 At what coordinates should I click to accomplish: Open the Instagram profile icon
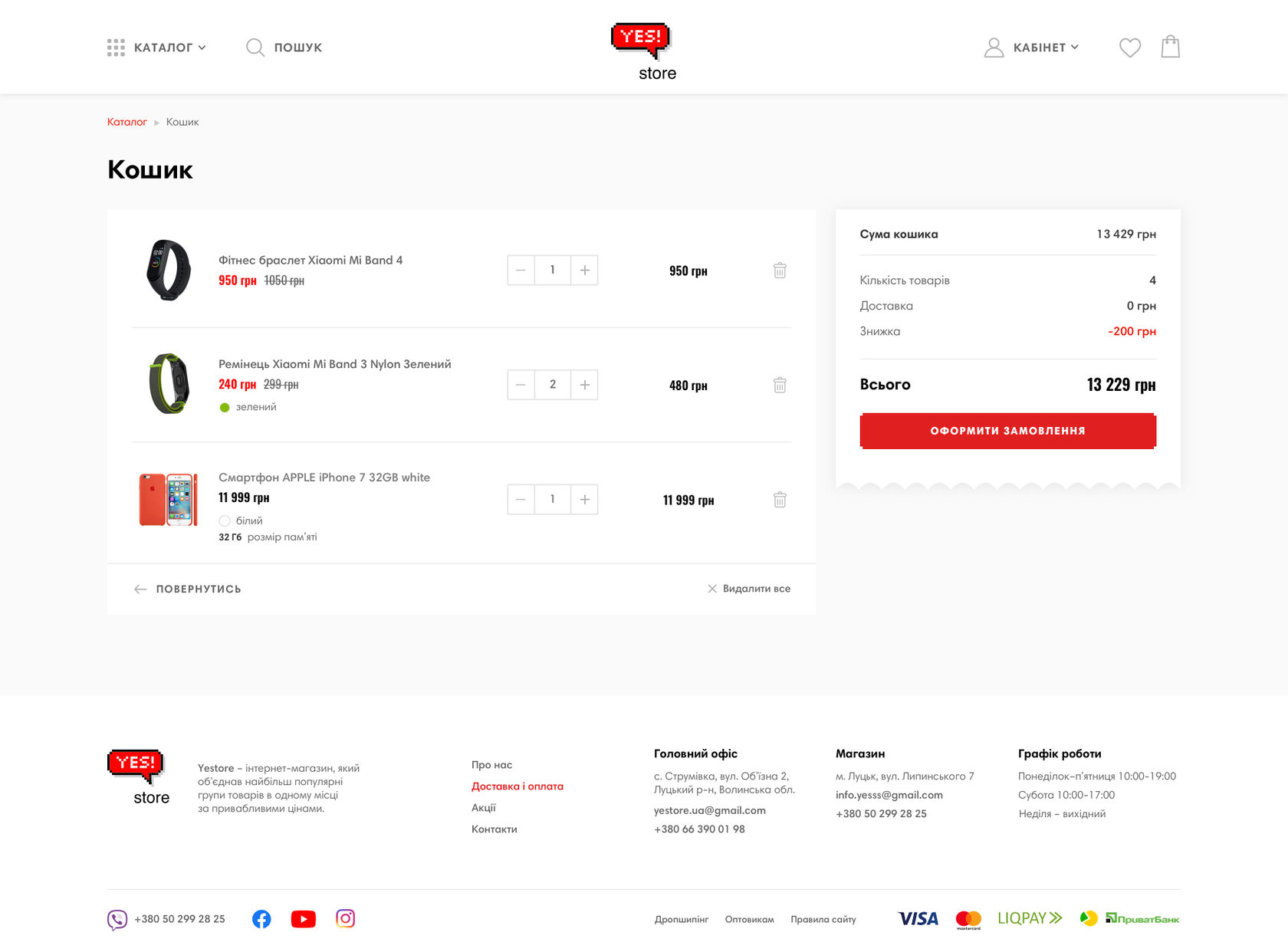point(346,918)
